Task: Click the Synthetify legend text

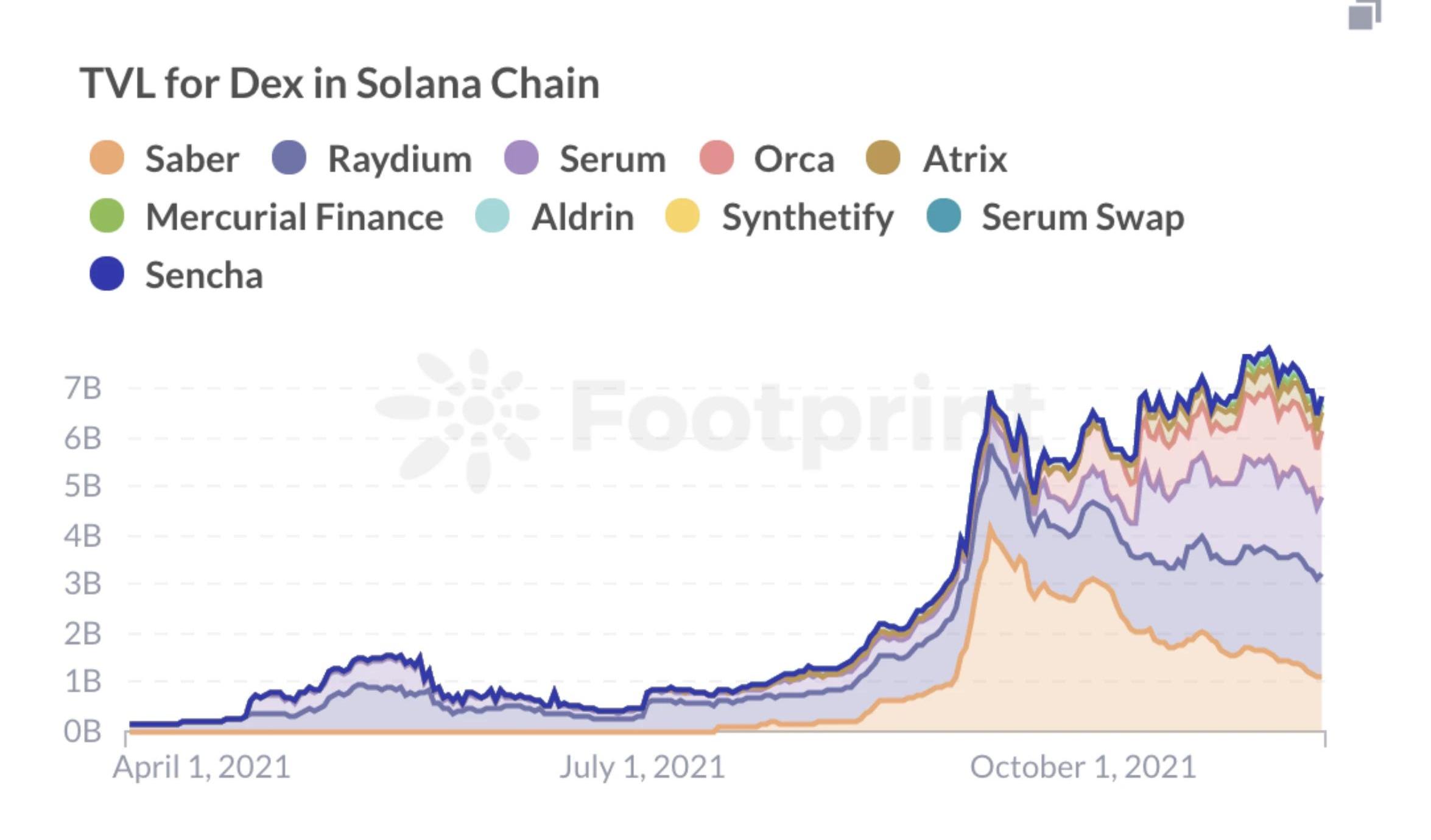Action: tap(807, 218)
